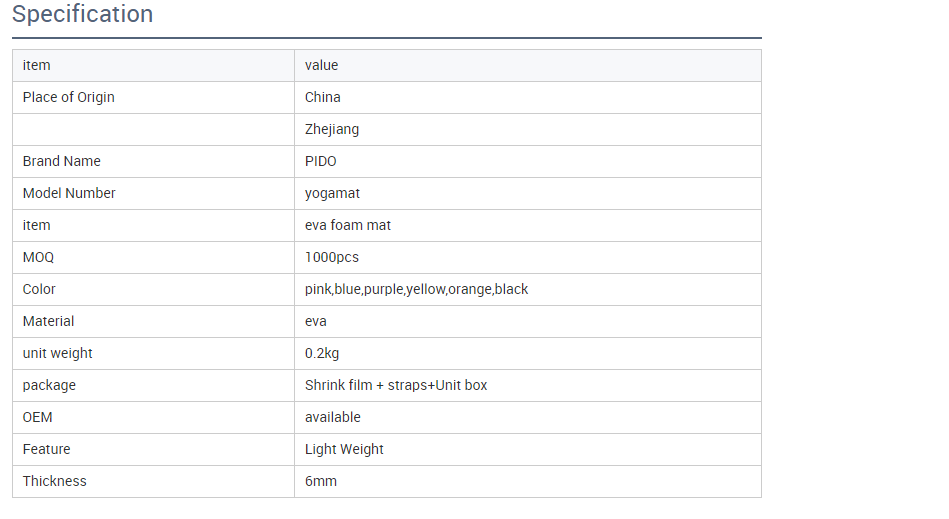Screen dimensions: 949x519
Task: Click the 'unit weight' label
Action: (x=58, y=353)
